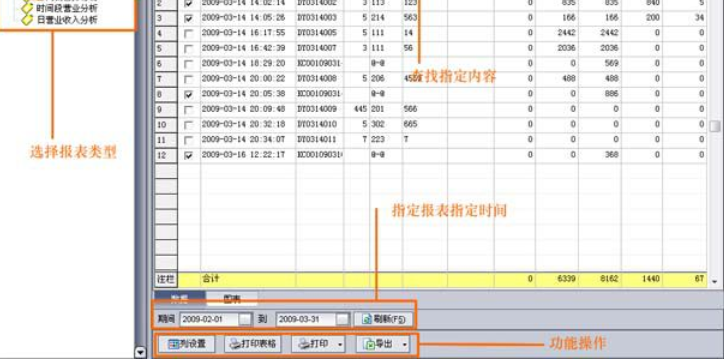The height and width of the screenshot is (360, 724).
Task: Open the start date 2009-02-01 picker dropdown
Action: (245, 319)
